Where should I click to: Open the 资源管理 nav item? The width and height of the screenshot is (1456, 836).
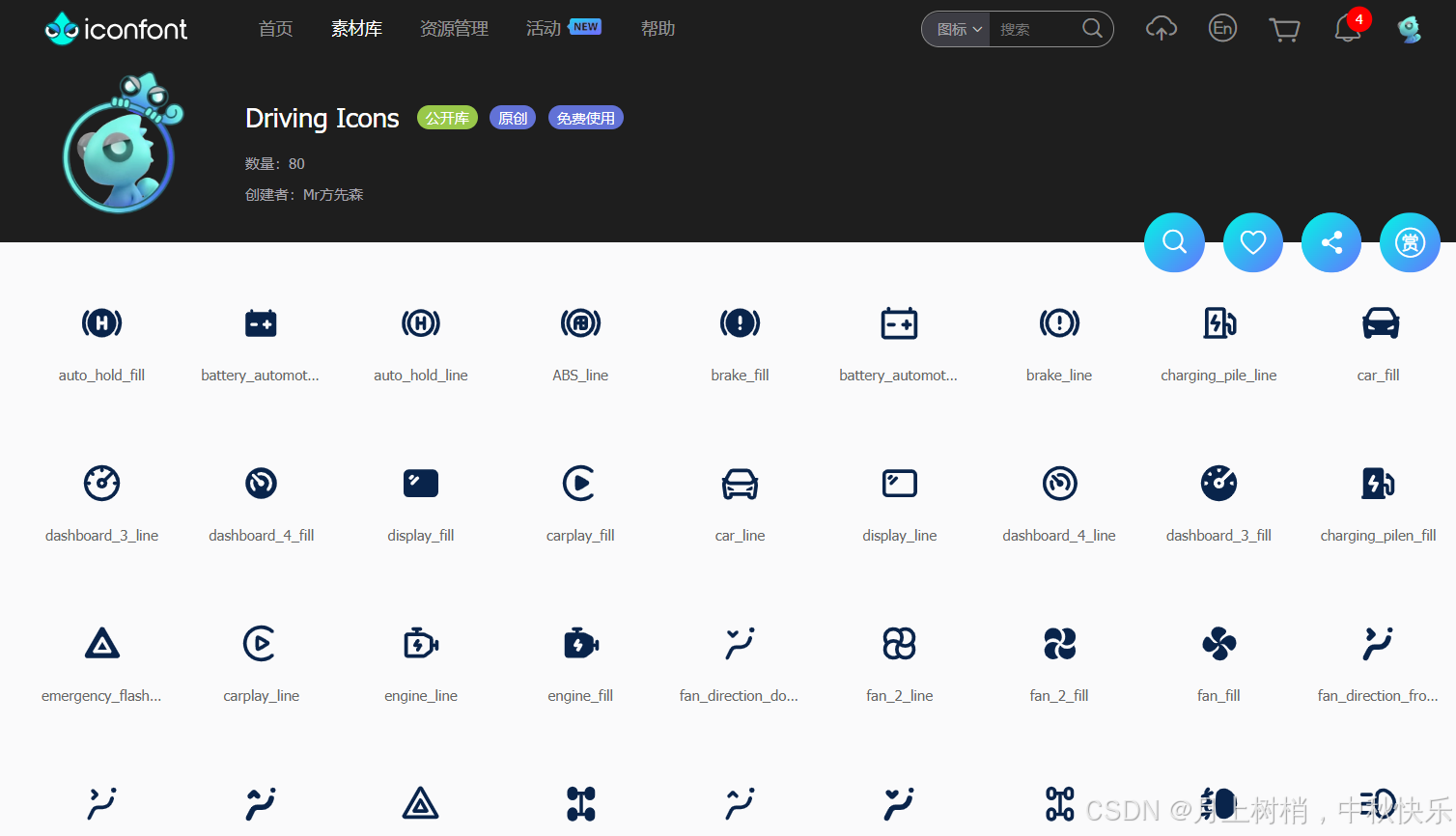click(x=454, y=29)
